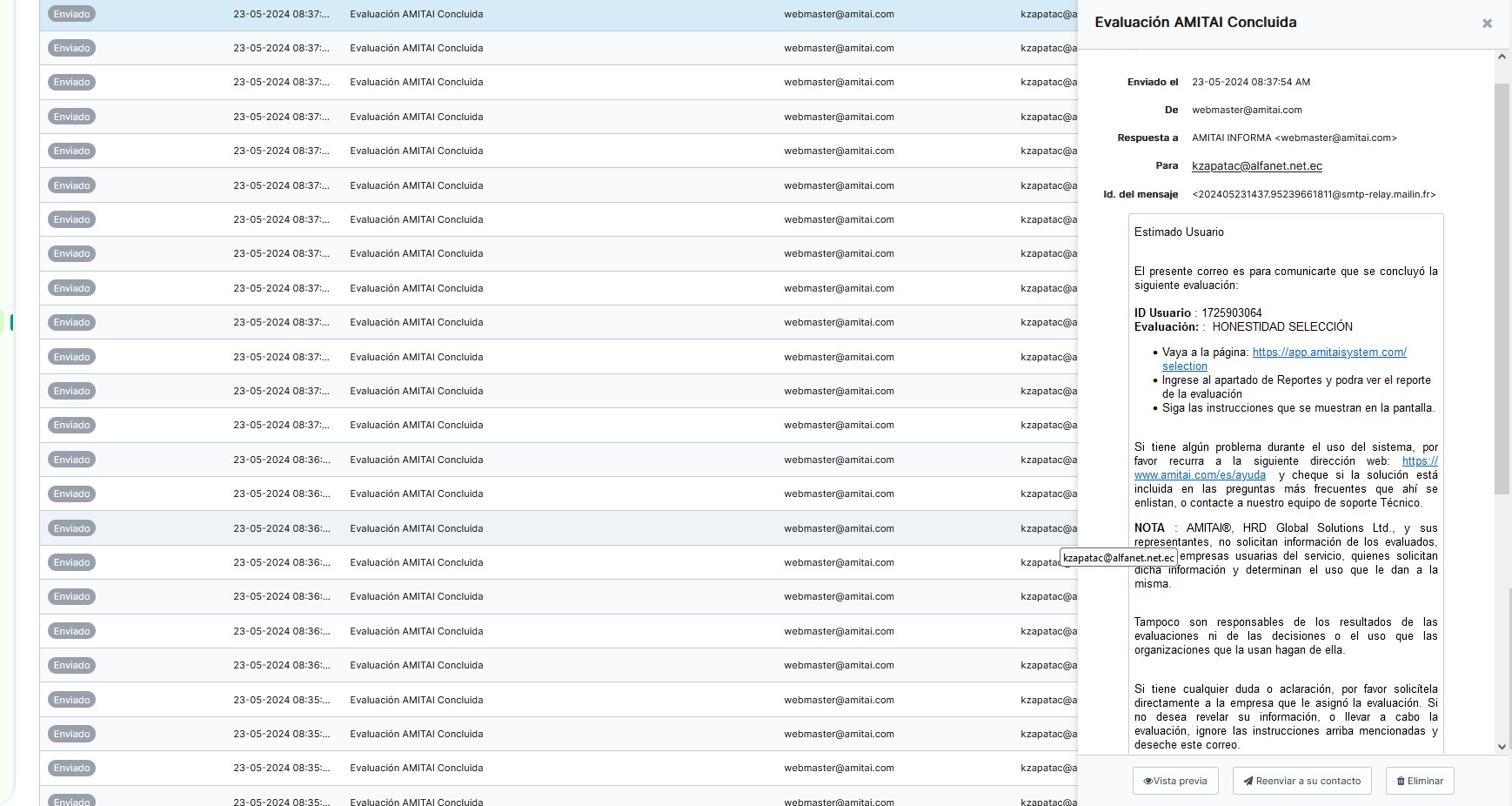The image size is (1512, 806).
Task: Open the www.amitai.com/es/ayuda help link
Action: click(1200, 475)
